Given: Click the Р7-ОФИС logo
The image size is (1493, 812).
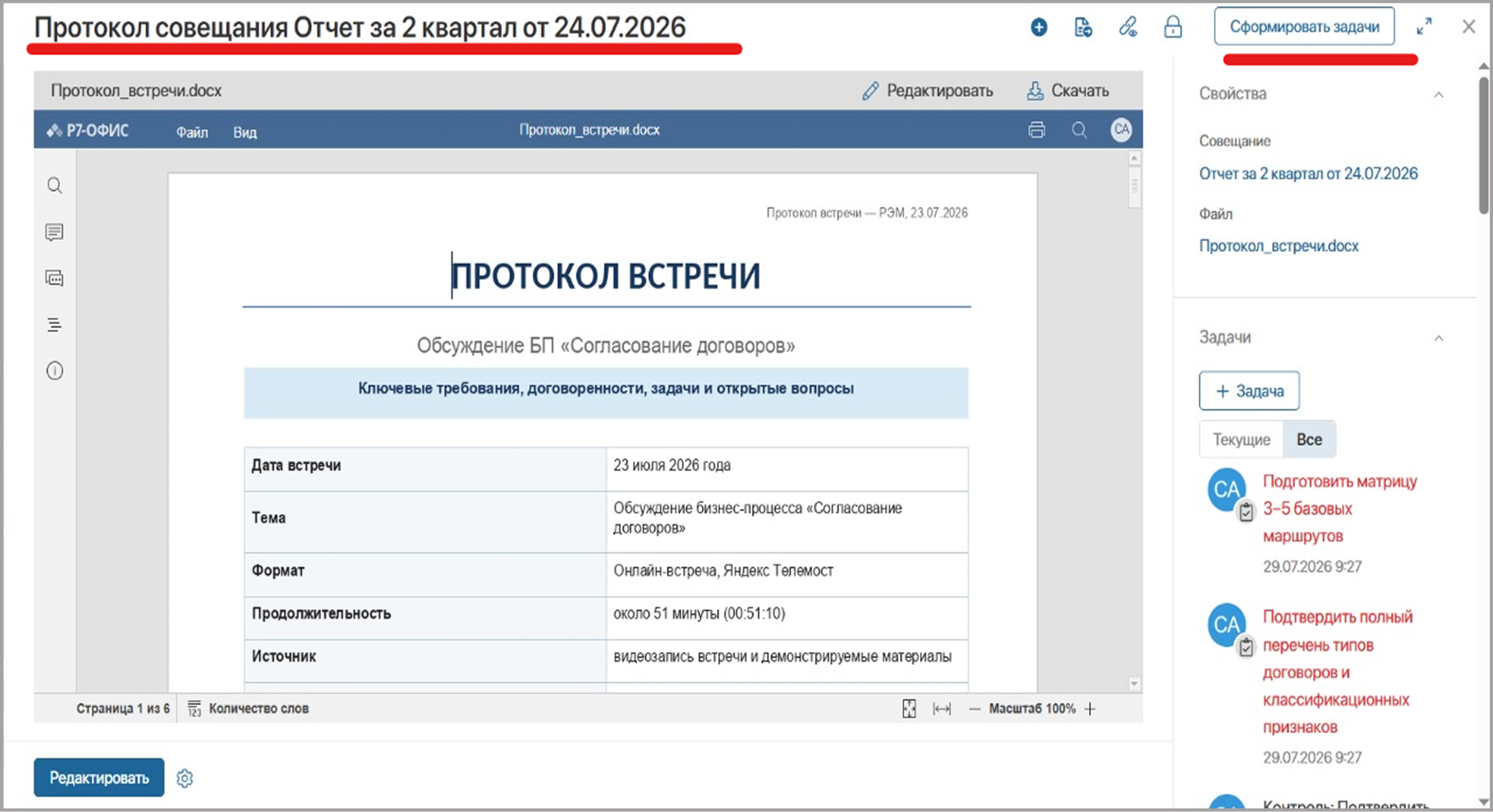Looking at the screenshot, I should click(x=88, y=130).
